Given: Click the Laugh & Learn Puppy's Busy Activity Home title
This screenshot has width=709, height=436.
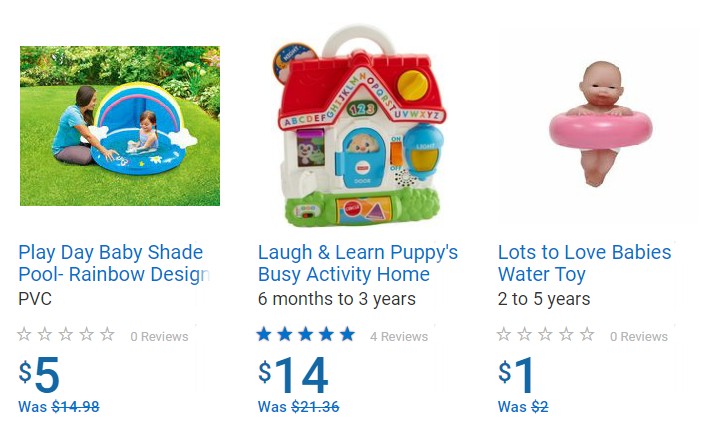Looking at the screenshot, I should click(x=357, y=263).
